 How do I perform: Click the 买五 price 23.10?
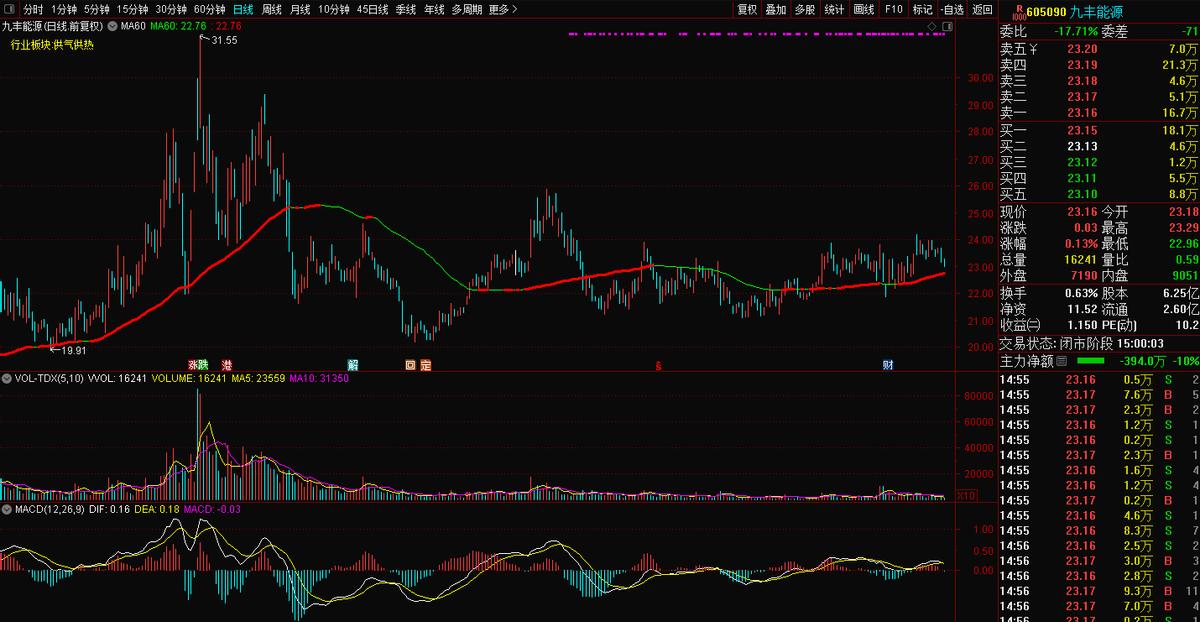1082,194
